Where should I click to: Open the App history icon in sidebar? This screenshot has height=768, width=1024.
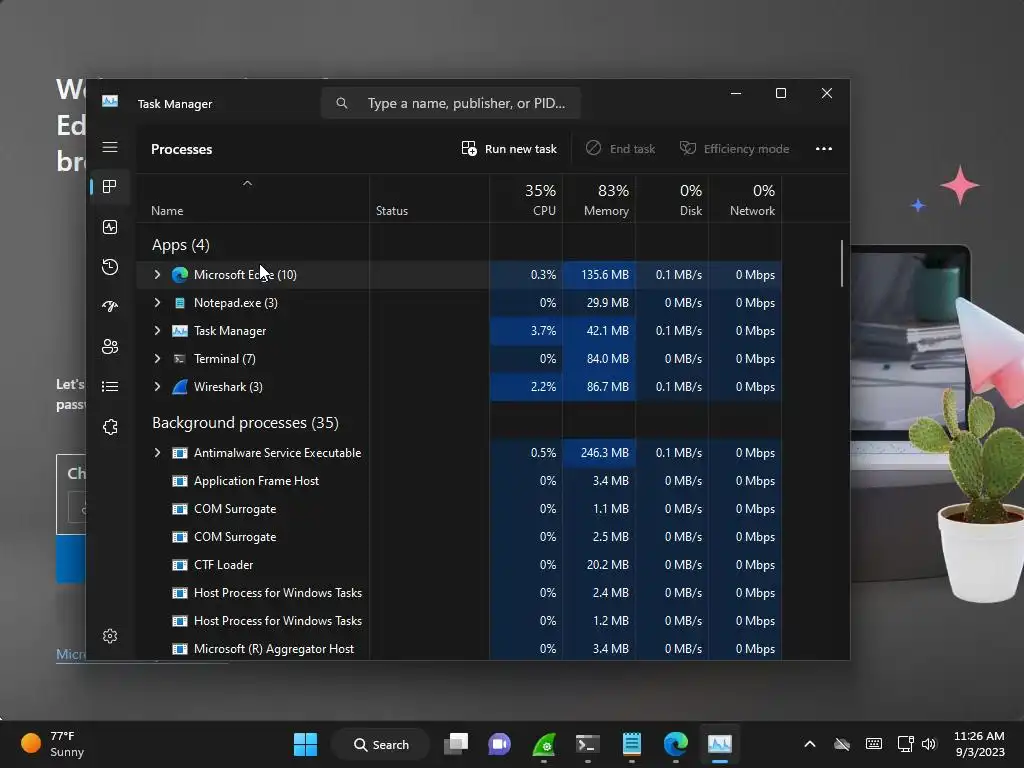pyautogui.click(x=110, y=266)
